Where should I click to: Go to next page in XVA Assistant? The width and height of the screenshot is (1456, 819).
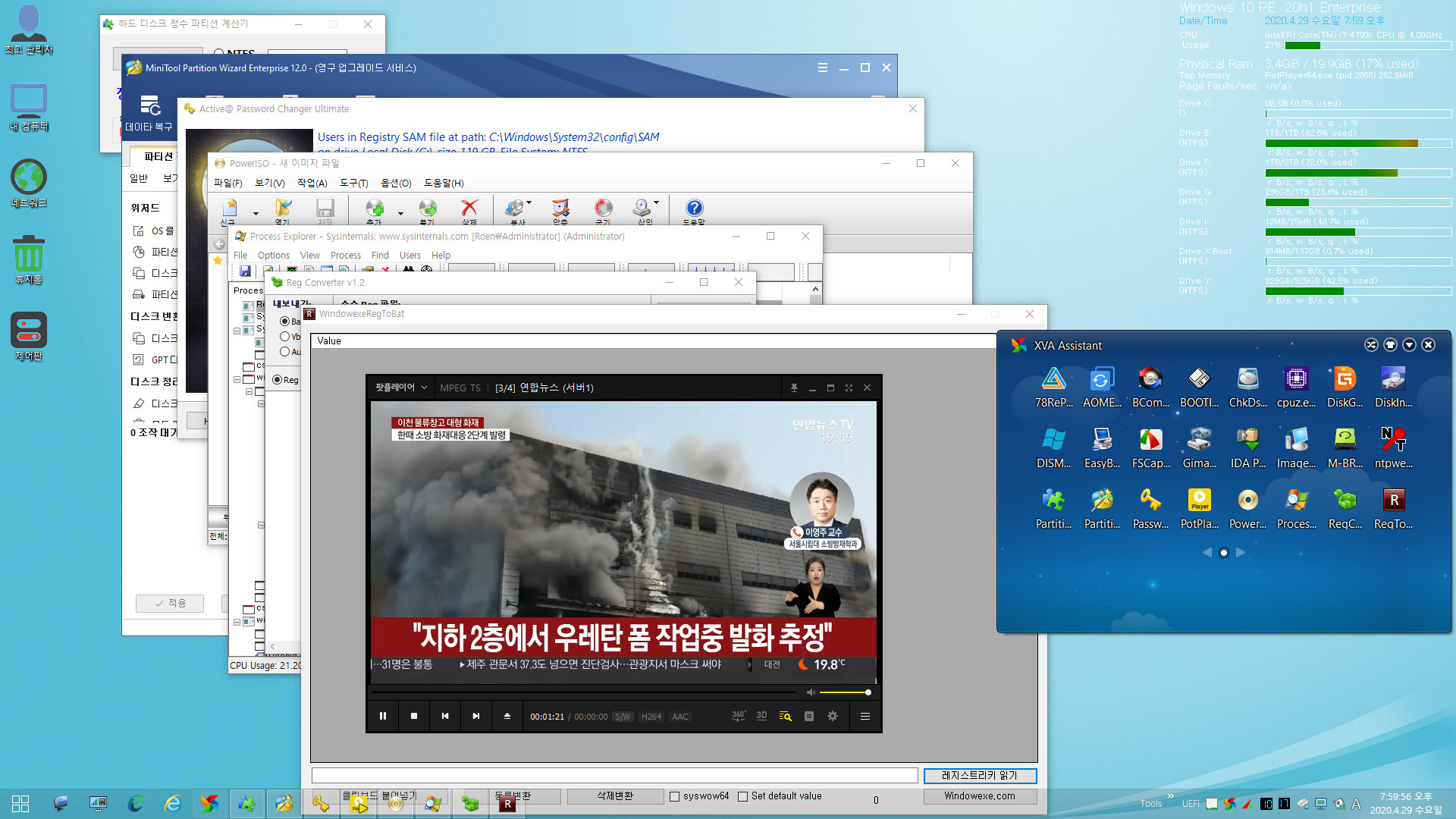pos(1241,553)
